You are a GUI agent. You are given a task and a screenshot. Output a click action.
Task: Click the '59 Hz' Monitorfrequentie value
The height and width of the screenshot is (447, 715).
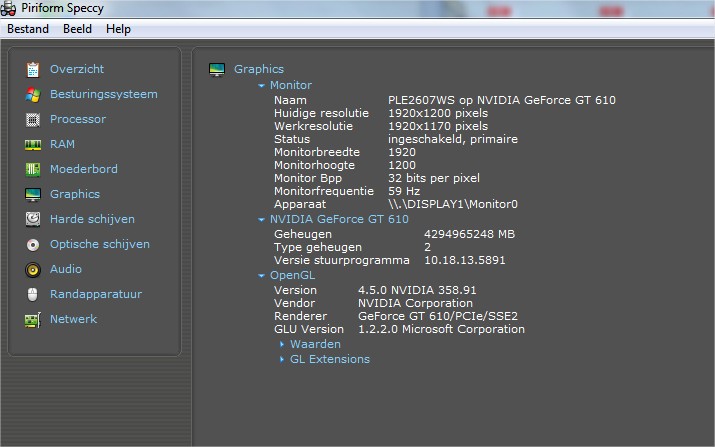pyautogui.click(x=404, y=191)
